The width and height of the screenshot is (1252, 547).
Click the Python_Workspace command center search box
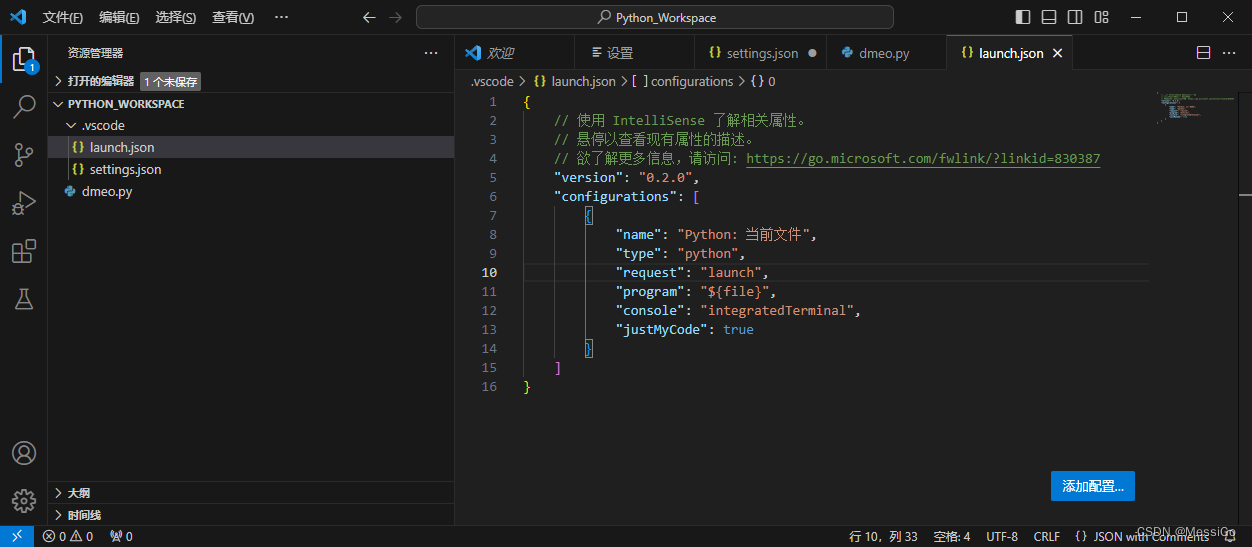click(655, 17)
